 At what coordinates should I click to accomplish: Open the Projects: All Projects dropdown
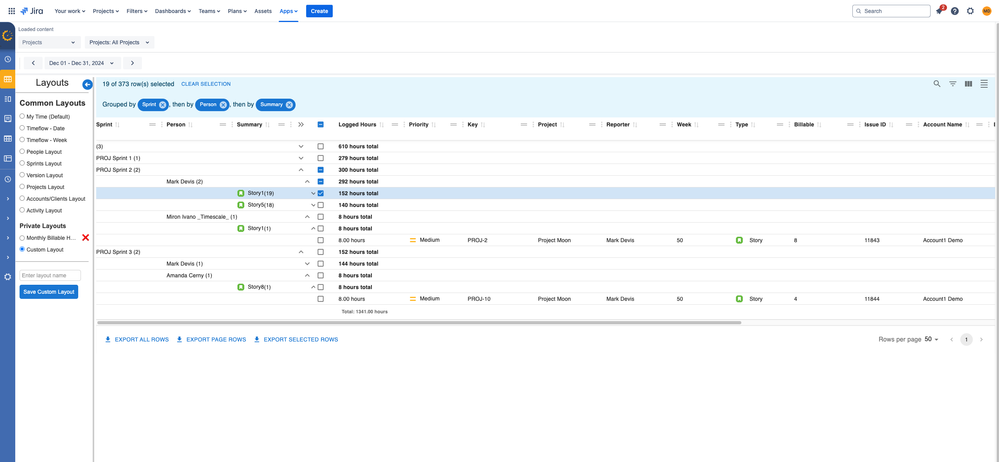tap(120, 43)
